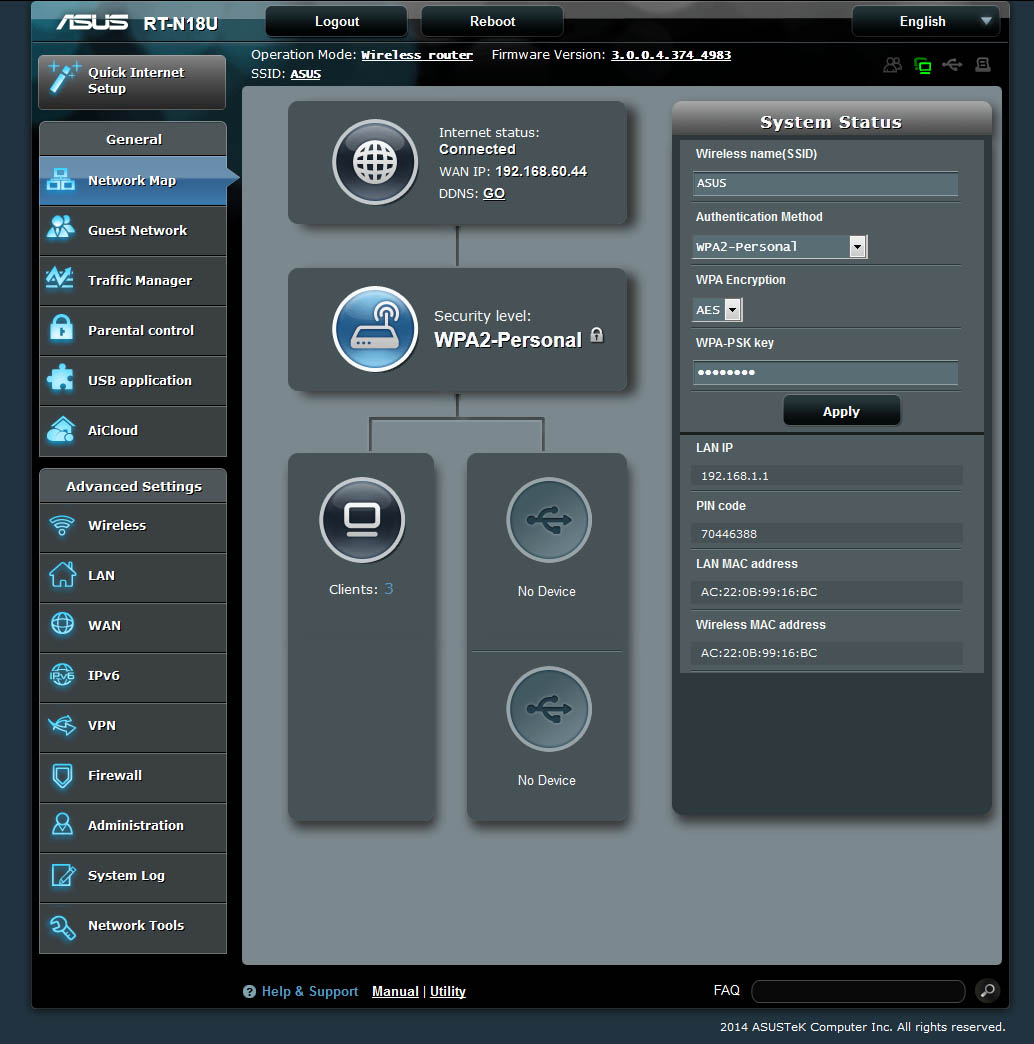
Task: Click the upper USB No Device icon
Action: [x=549, y=520]
